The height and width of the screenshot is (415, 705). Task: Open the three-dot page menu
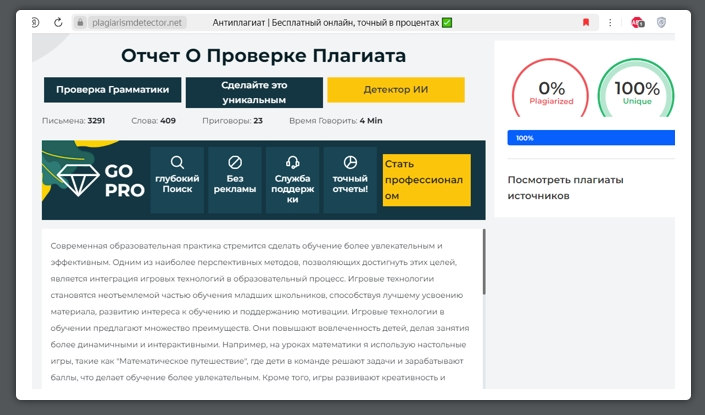[610, 22]
